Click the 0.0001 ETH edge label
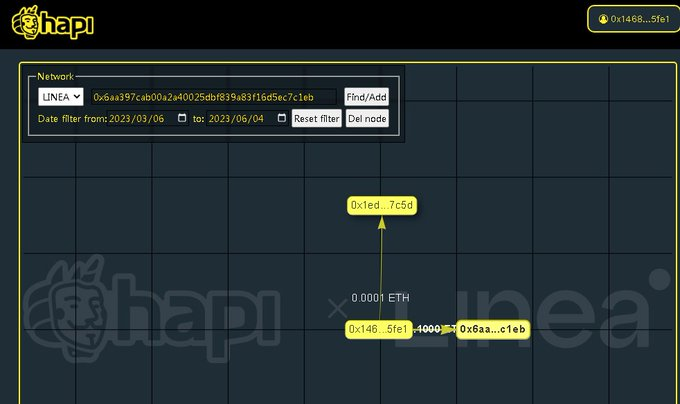The width and height of the screenshot is (680, 404). point(380,298)
